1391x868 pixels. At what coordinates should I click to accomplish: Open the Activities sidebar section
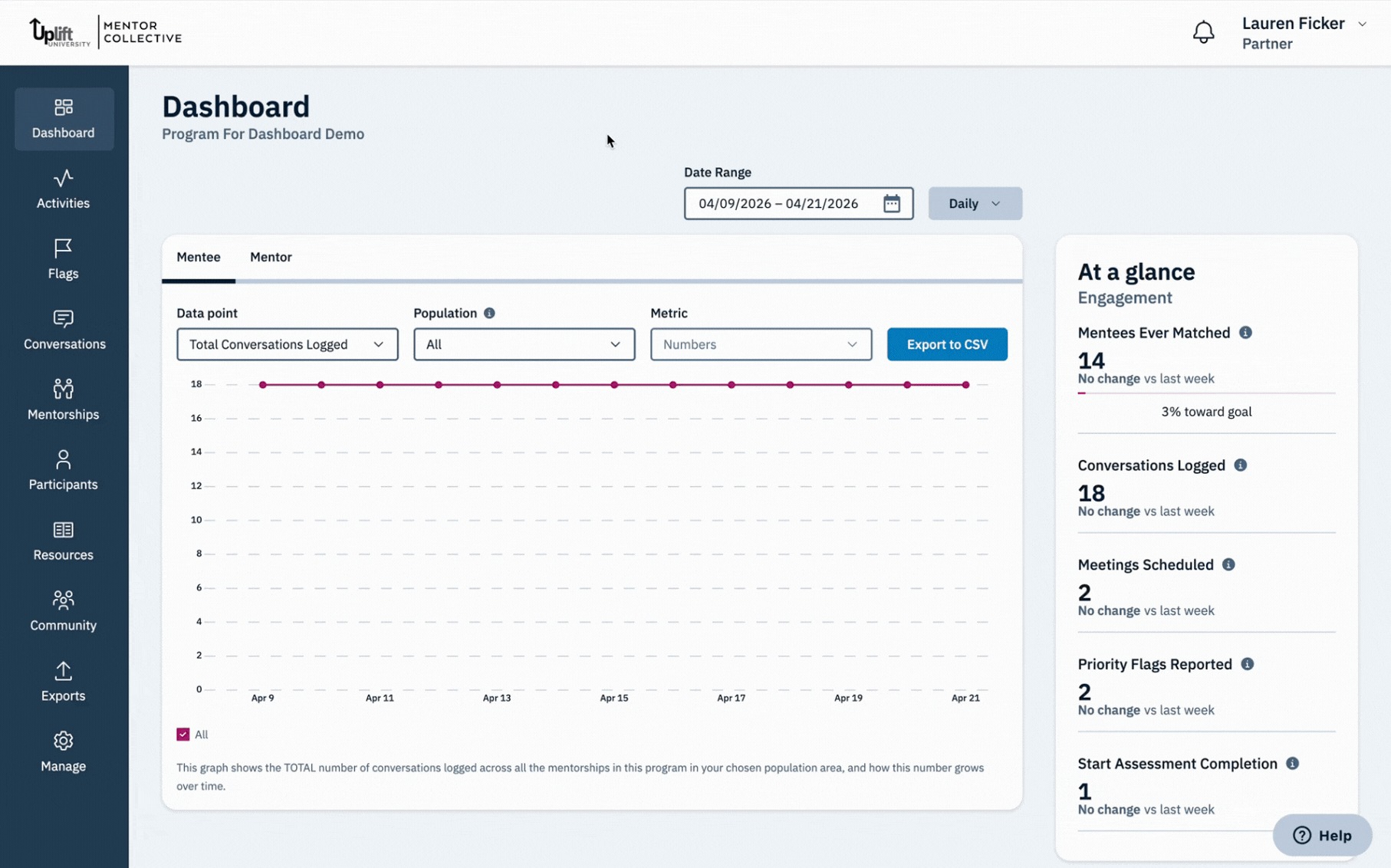click(x=64, y=189)
